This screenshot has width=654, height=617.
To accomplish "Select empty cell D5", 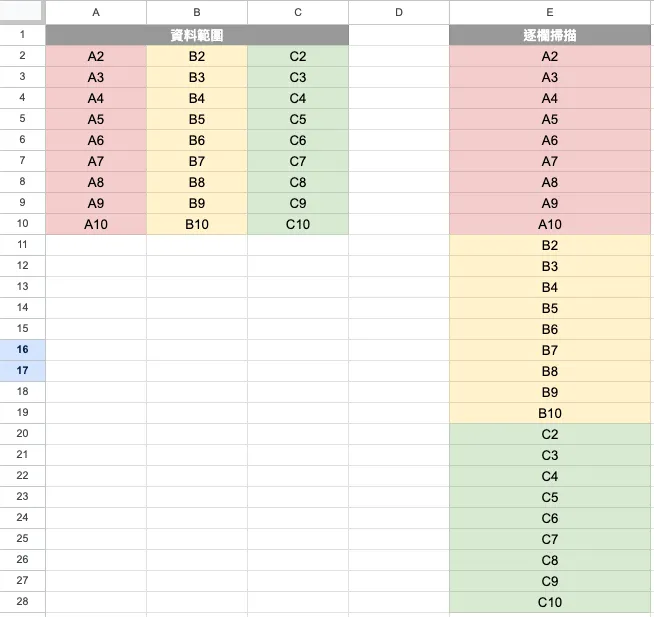I will tap(399, 119).
